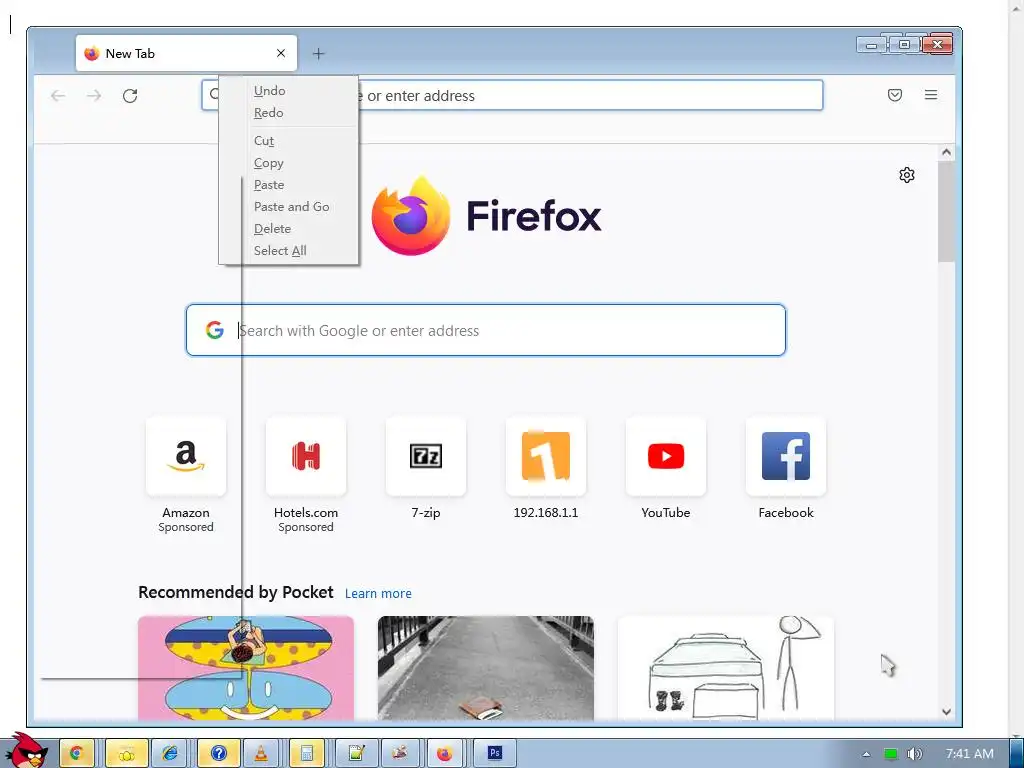
Task: Open the Save to Pocket button
Action: coord(895,95)
